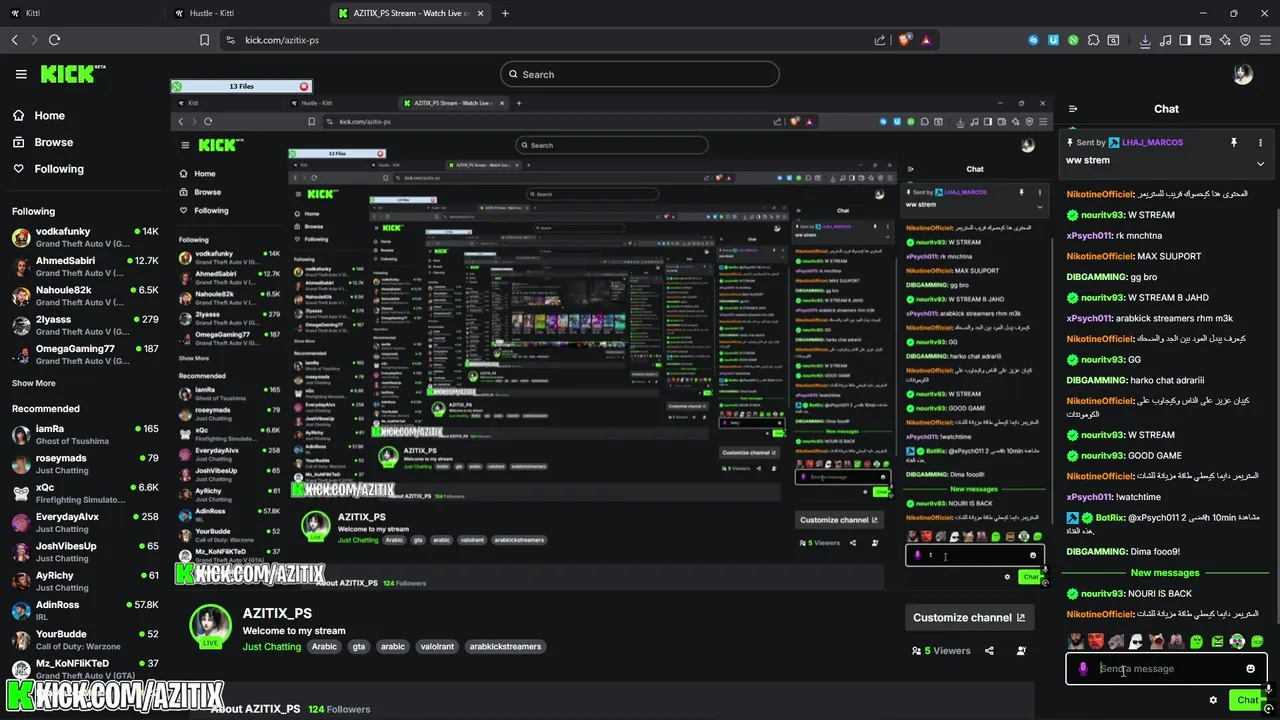Open pinned message three-dot options
The width and height of the screenshot is (1280, 720).
pyautogui.click(x=1260, y=143)
